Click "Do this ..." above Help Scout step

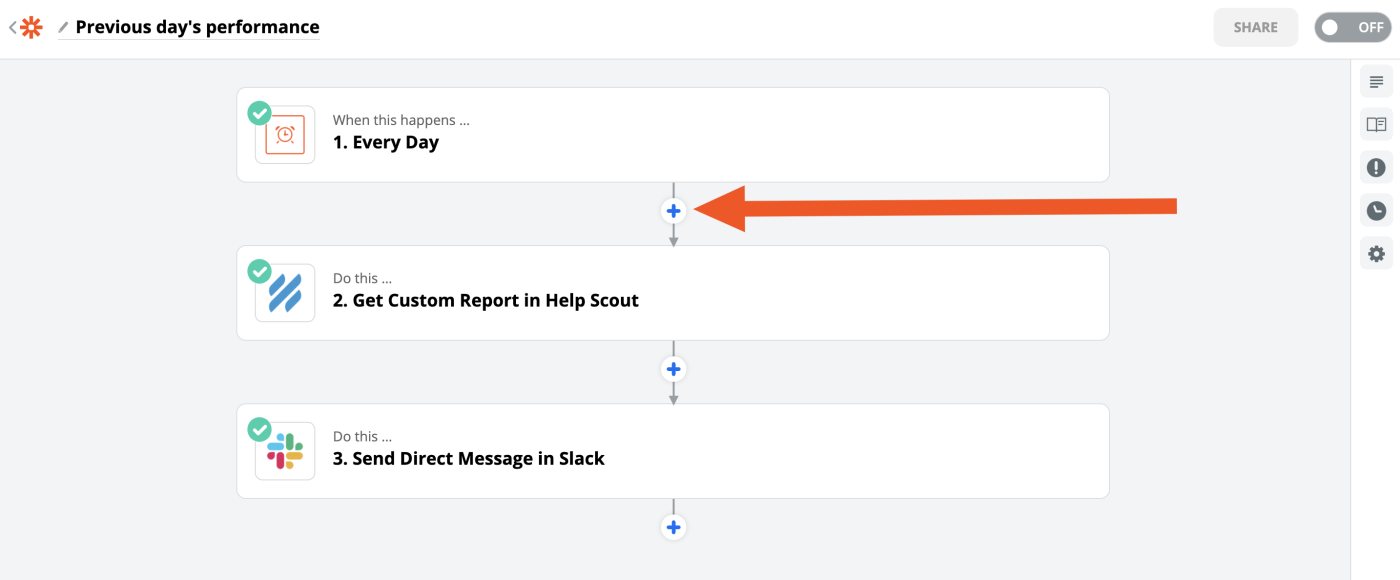(x=362, y=278)
